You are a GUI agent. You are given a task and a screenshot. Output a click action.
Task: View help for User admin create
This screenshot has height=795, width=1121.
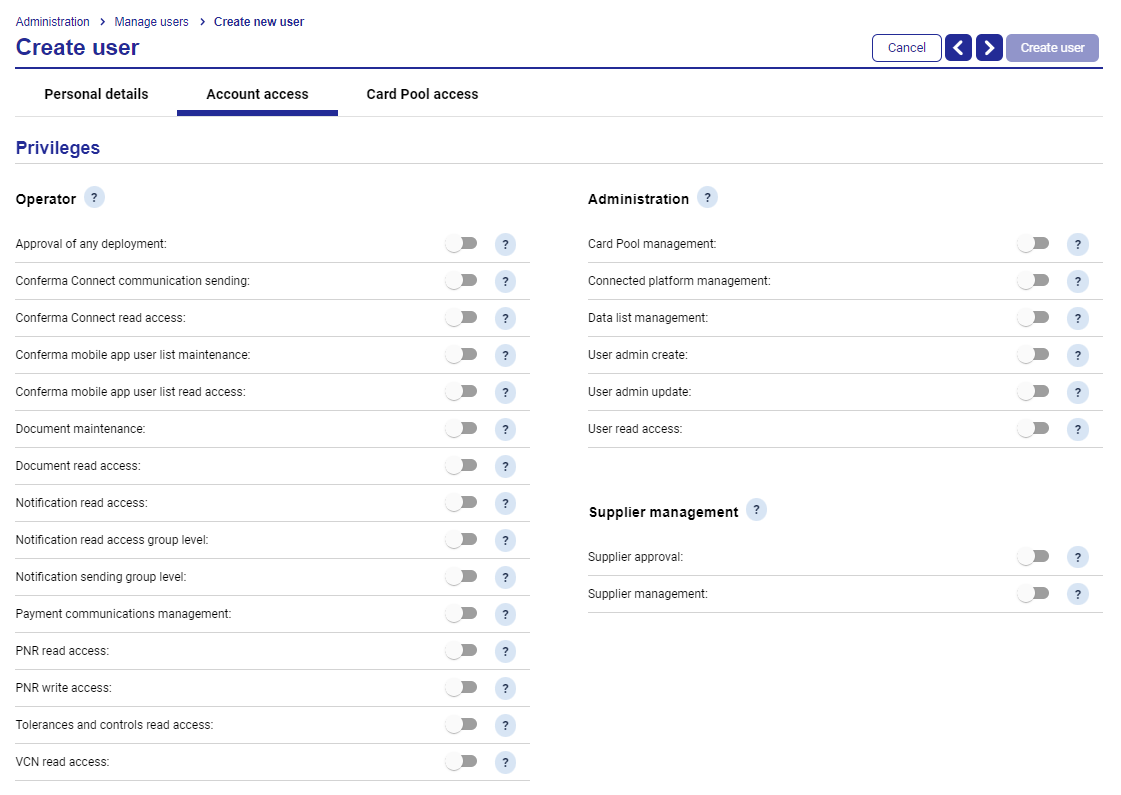tap(1078, 355)
